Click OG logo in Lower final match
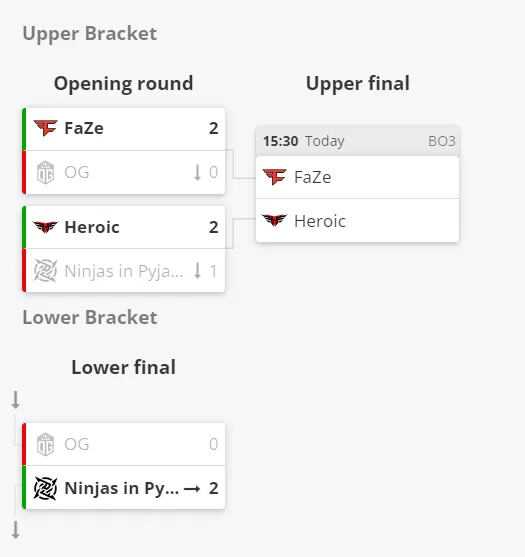Image resolution: width=525 pixels, height=557 pixels. tap(45, 444)
